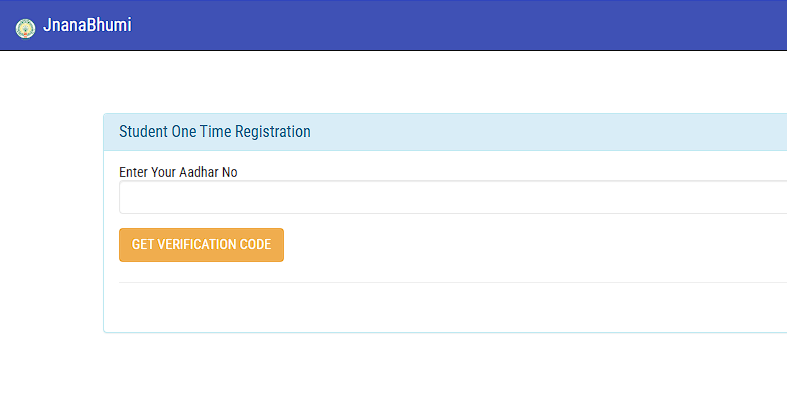The width and height of the screenshot is (787, 399).
Task: Click the word Registration in the panel title
Action: point(273,131)
